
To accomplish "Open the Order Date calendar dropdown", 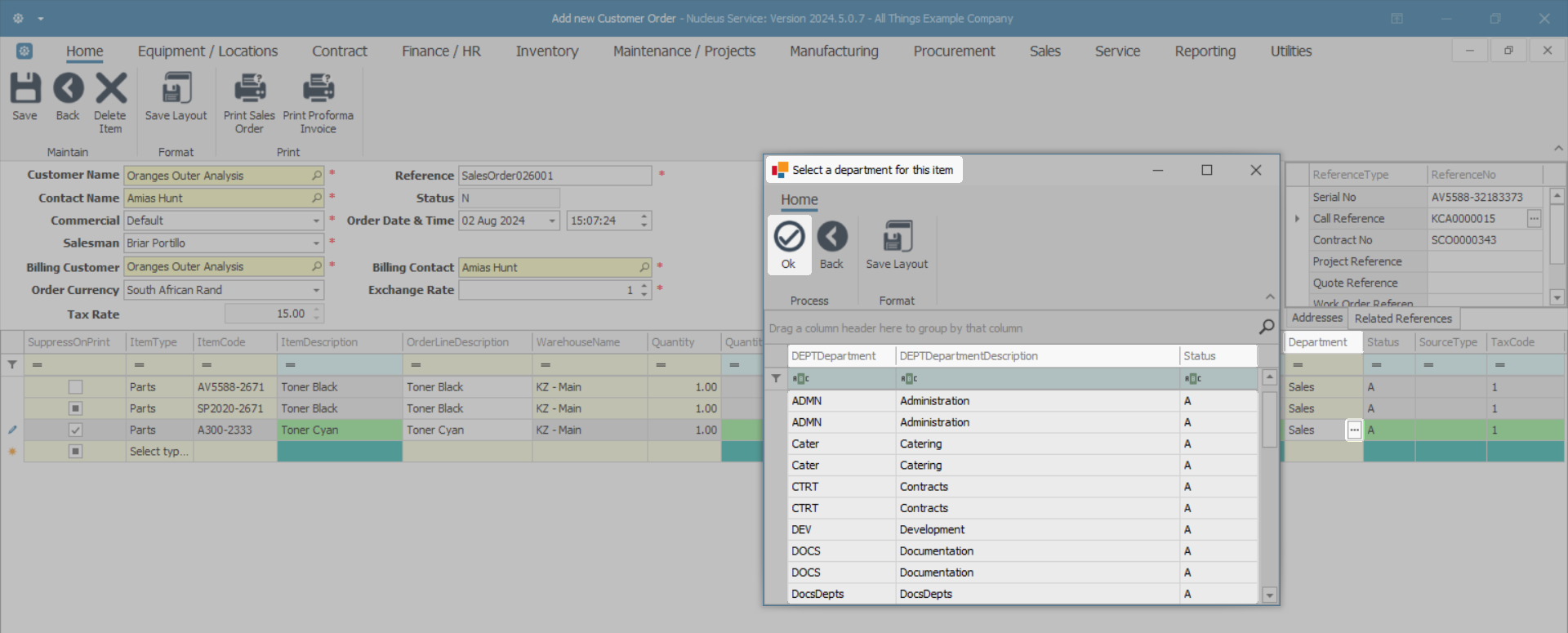I will (552, 221).
